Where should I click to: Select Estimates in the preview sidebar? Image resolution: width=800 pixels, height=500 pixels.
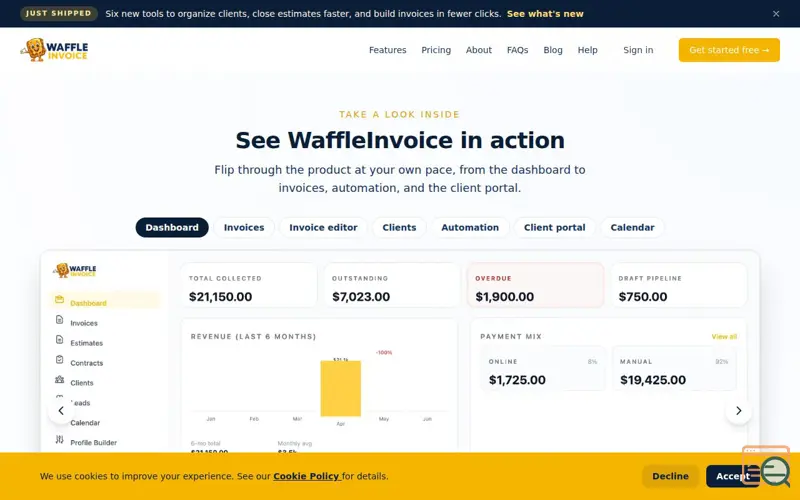pos(86,343)
